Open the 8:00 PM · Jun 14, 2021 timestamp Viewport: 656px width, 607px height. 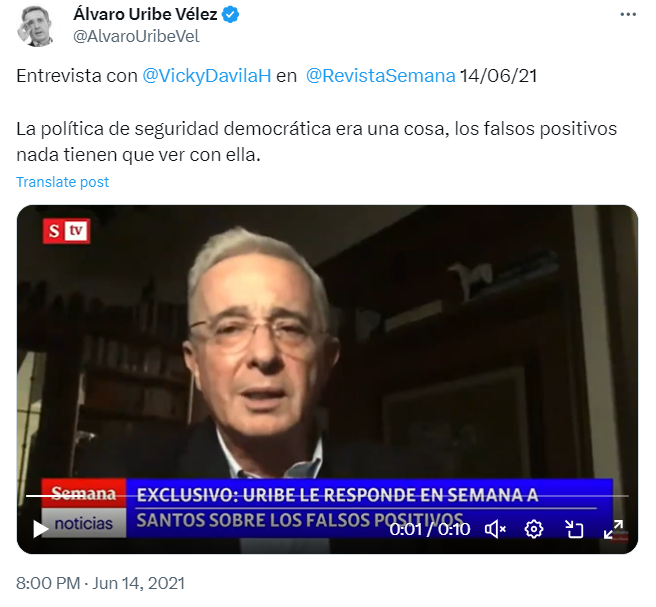[100, 584]
